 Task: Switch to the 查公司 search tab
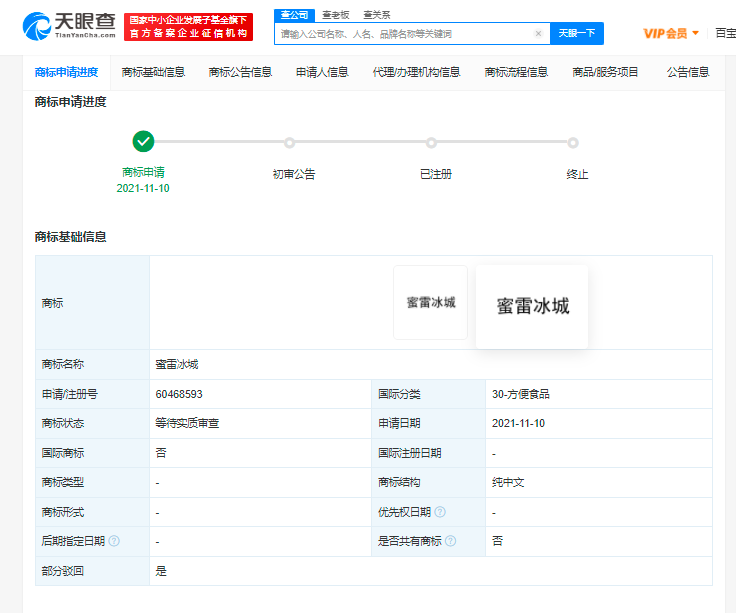pyautogui.click(x=294, y=15)
